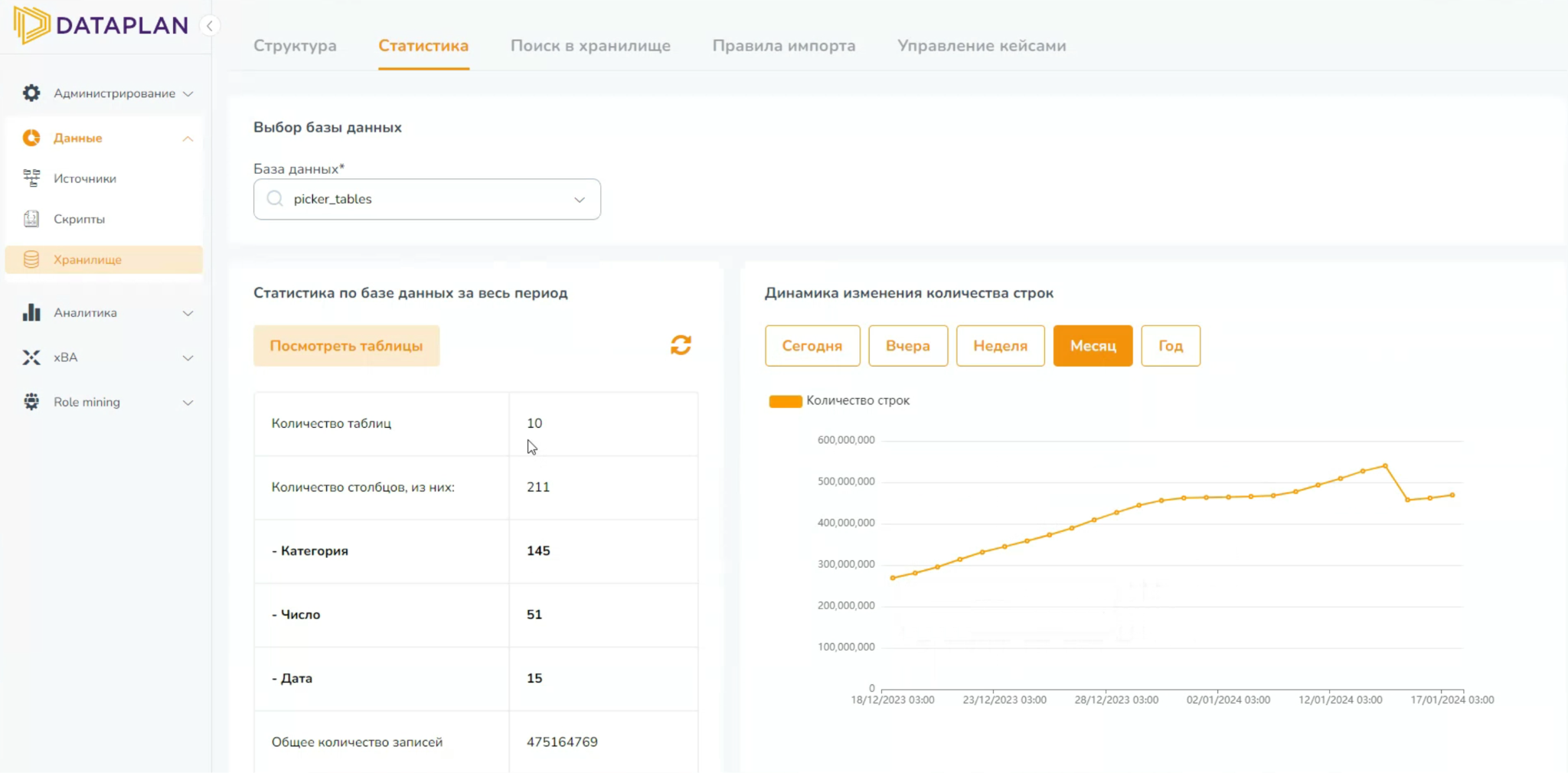1568x773 pixels.
Task: Switch chart period to Год
Action: click(1171, 346)
